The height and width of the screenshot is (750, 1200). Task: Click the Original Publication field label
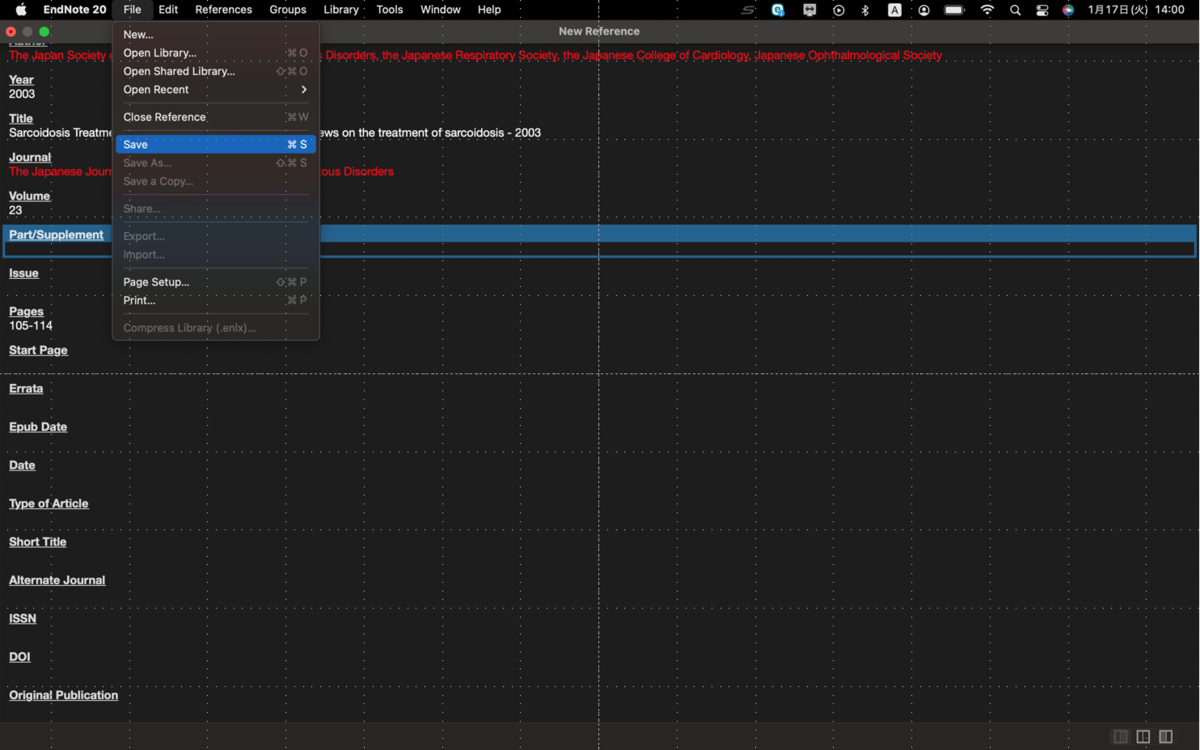pos(64,695)
